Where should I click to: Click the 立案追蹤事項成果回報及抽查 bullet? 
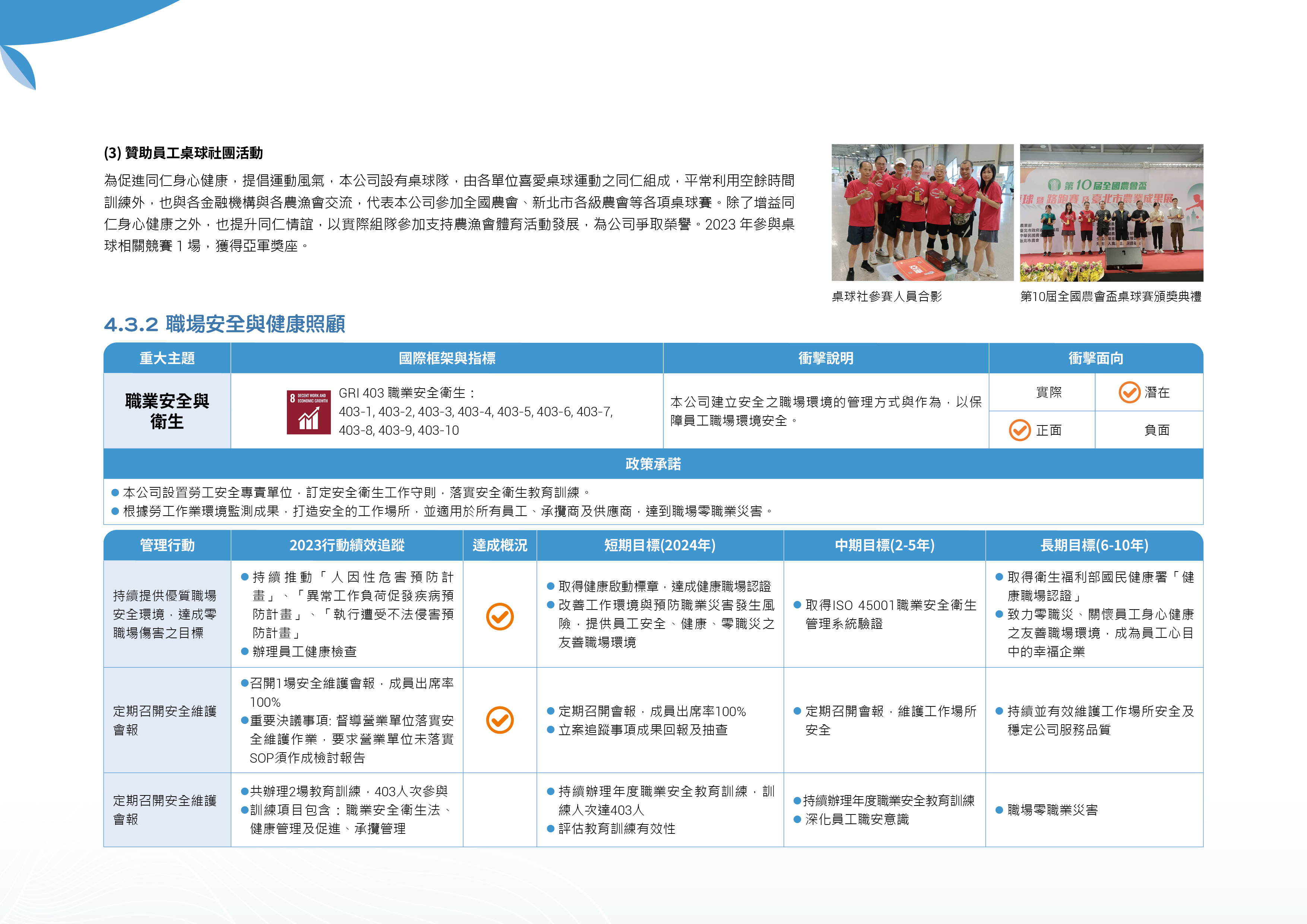coord(637,730)
